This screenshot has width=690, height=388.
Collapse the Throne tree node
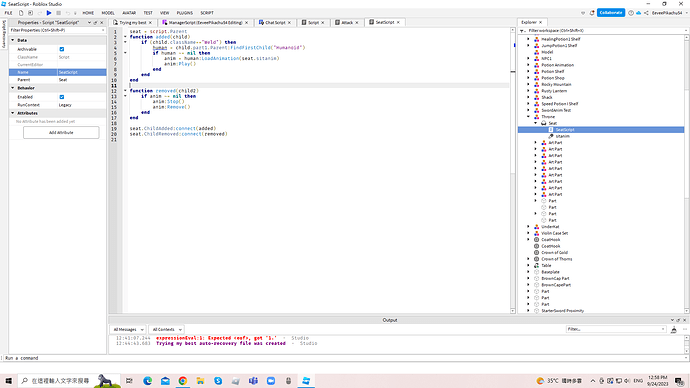click(529, 117)
